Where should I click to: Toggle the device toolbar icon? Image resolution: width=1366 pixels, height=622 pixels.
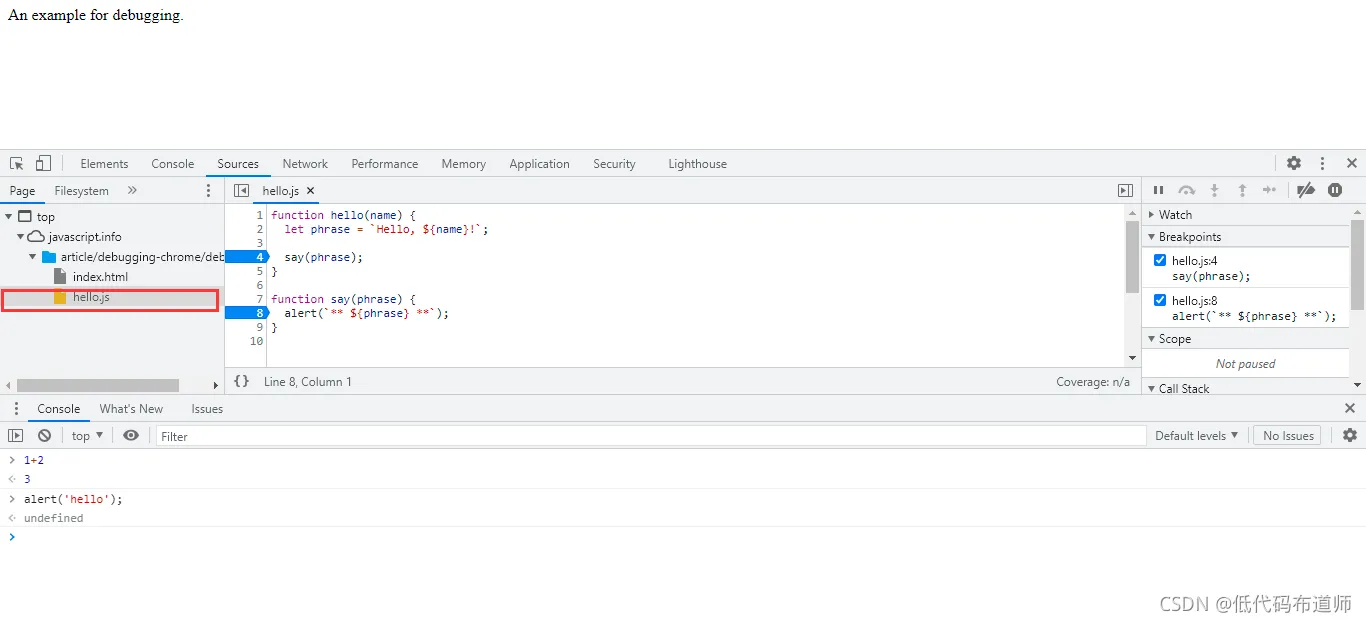[43, 163]
